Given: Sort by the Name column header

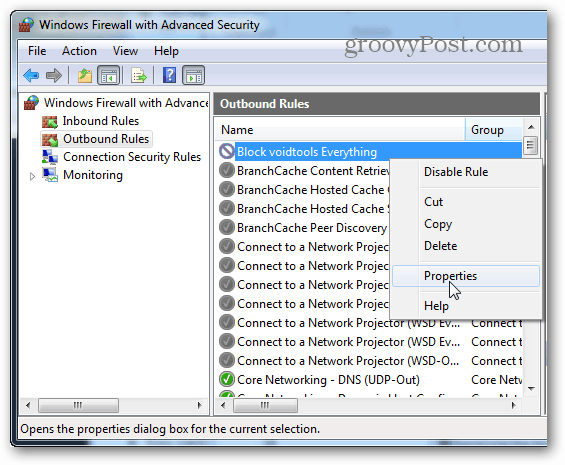Looking at the screenshot, I should click(x=340, y=129).
